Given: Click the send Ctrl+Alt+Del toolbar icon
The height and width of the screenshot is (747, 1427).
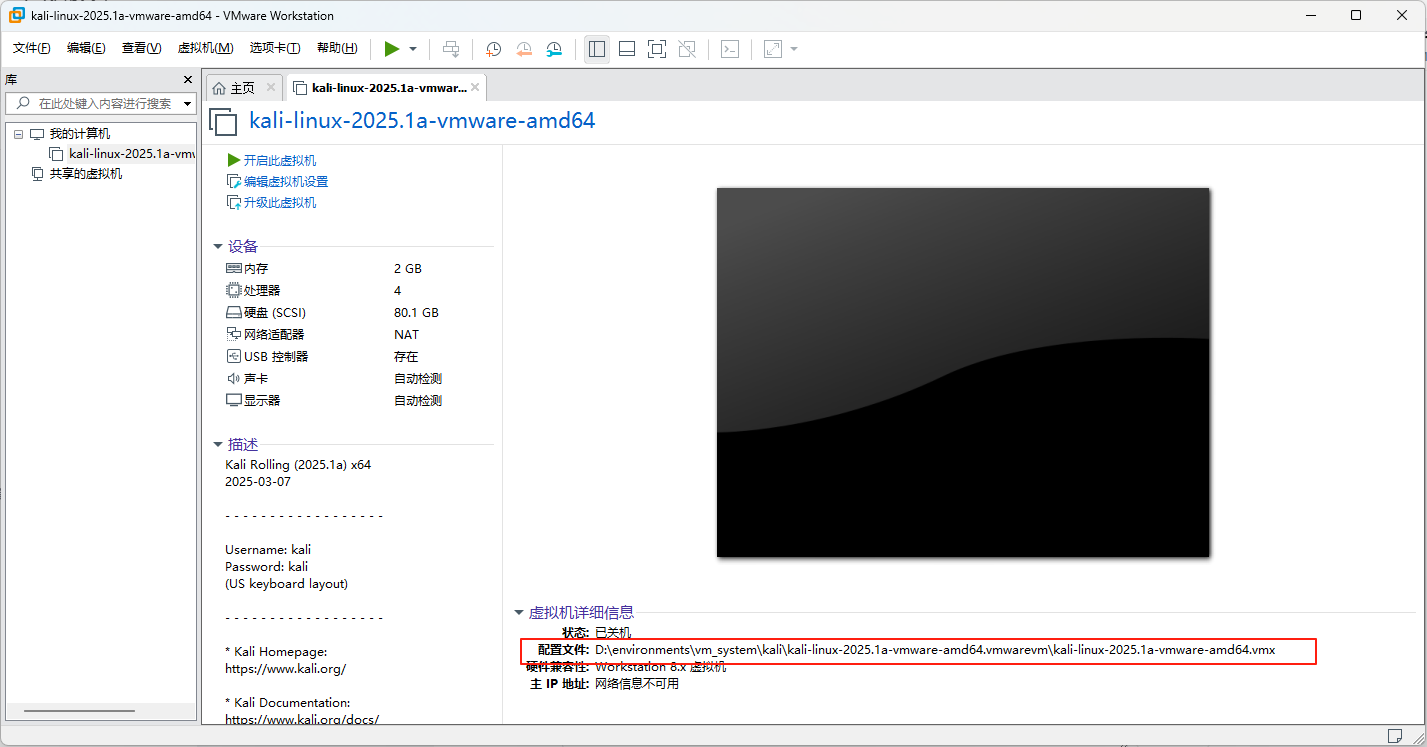Looking at the screenshot, I should point(452,49).
